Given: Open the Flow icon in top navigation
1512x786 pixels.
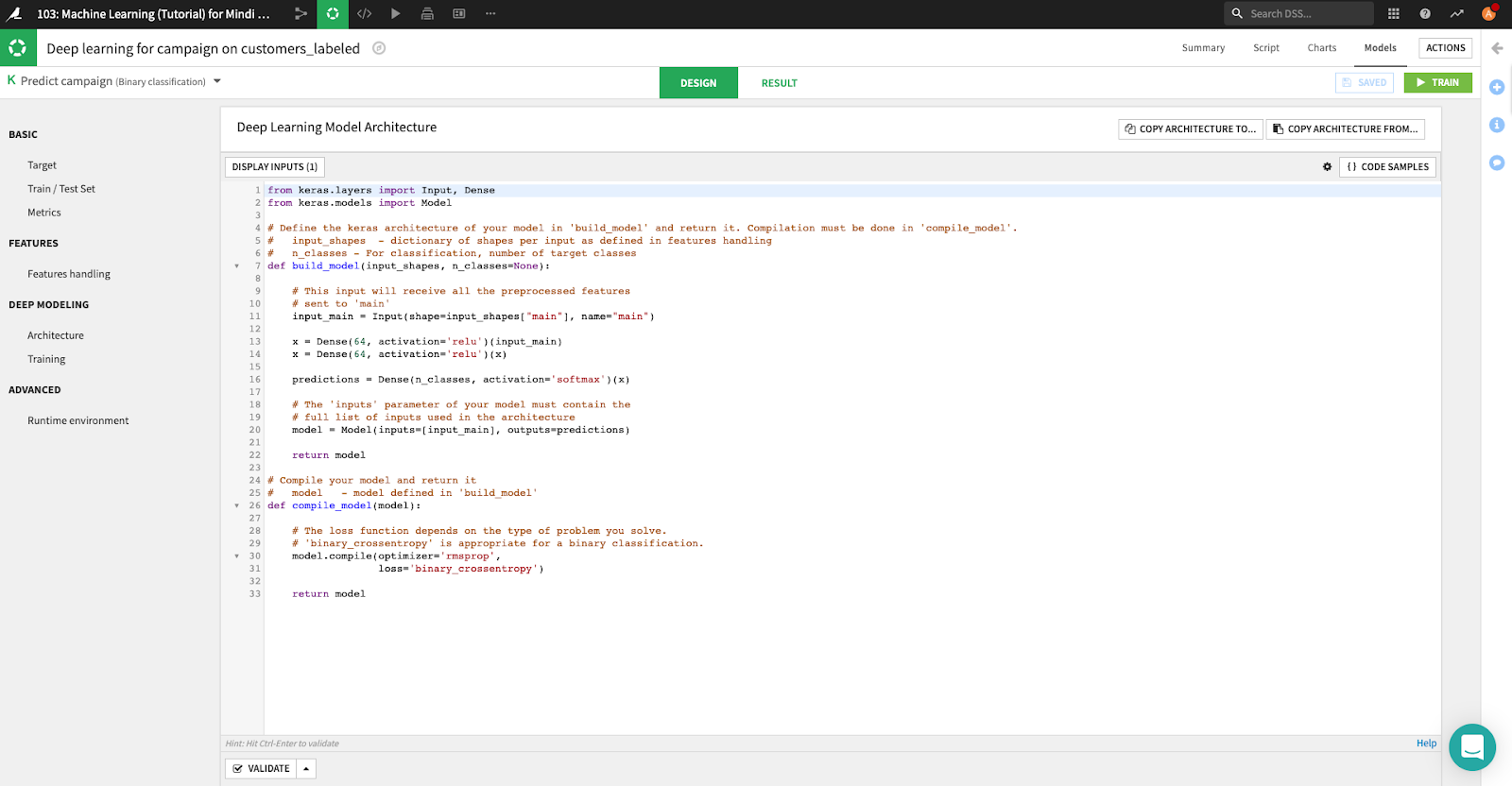Looking at the screenshot, I should [x=301, y=14].
